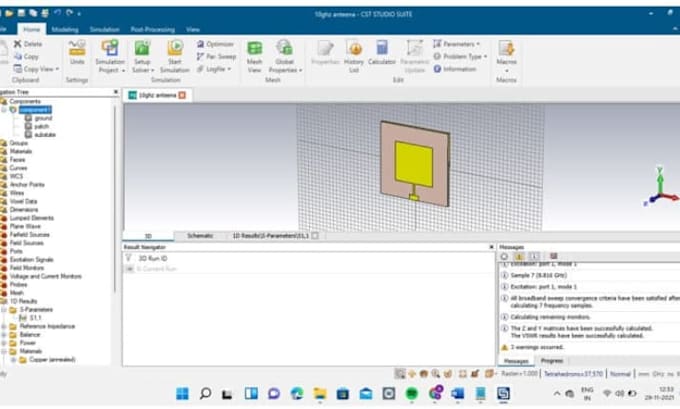Viewport: 680px width, 409px height.
Task: Select Farfield Sources in navigation tree
Action: [29, 235]
